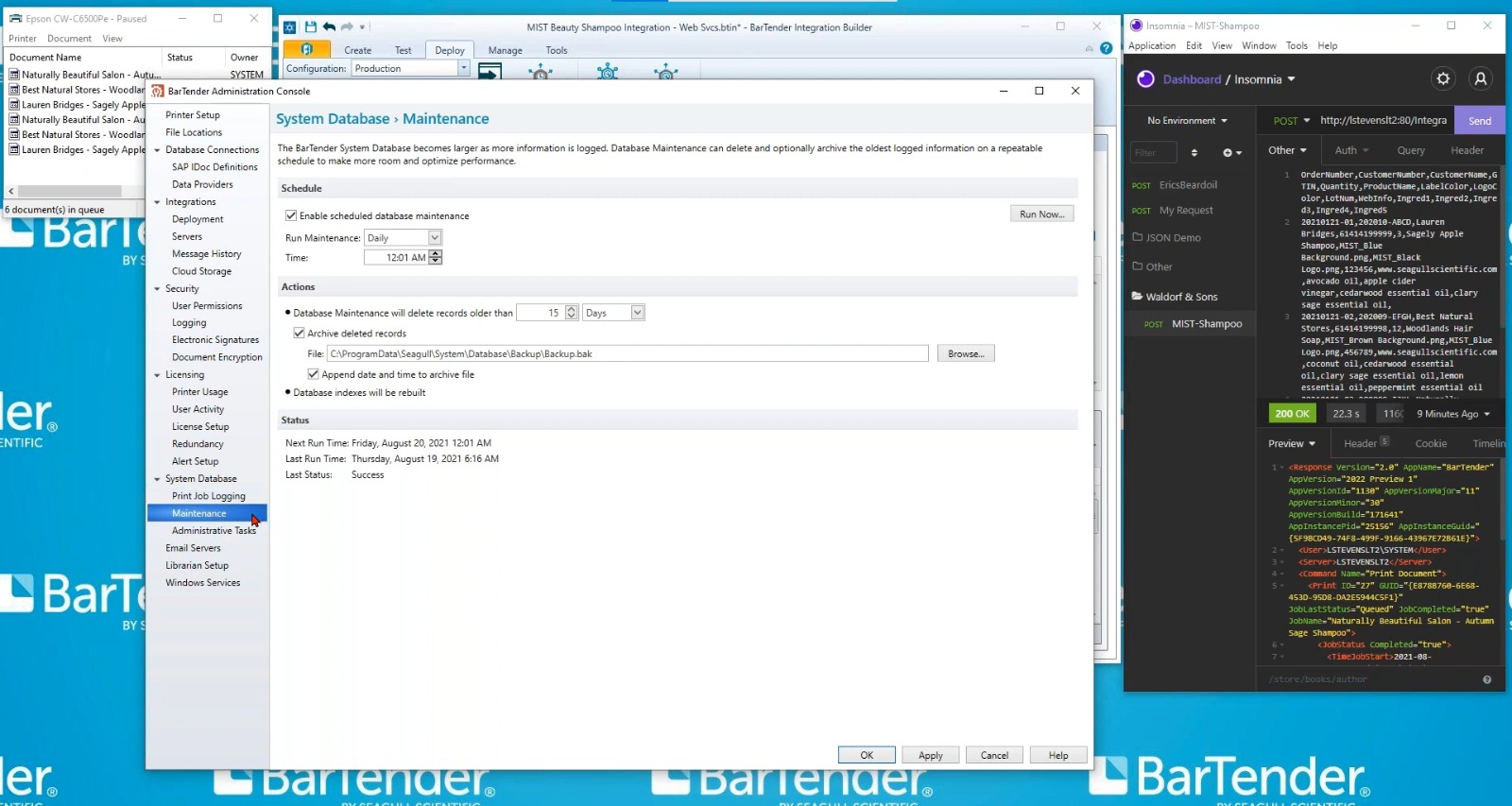Collapse the Integrations tree node
Viewport: 1512px width, 806px height.
click(158, 202)
